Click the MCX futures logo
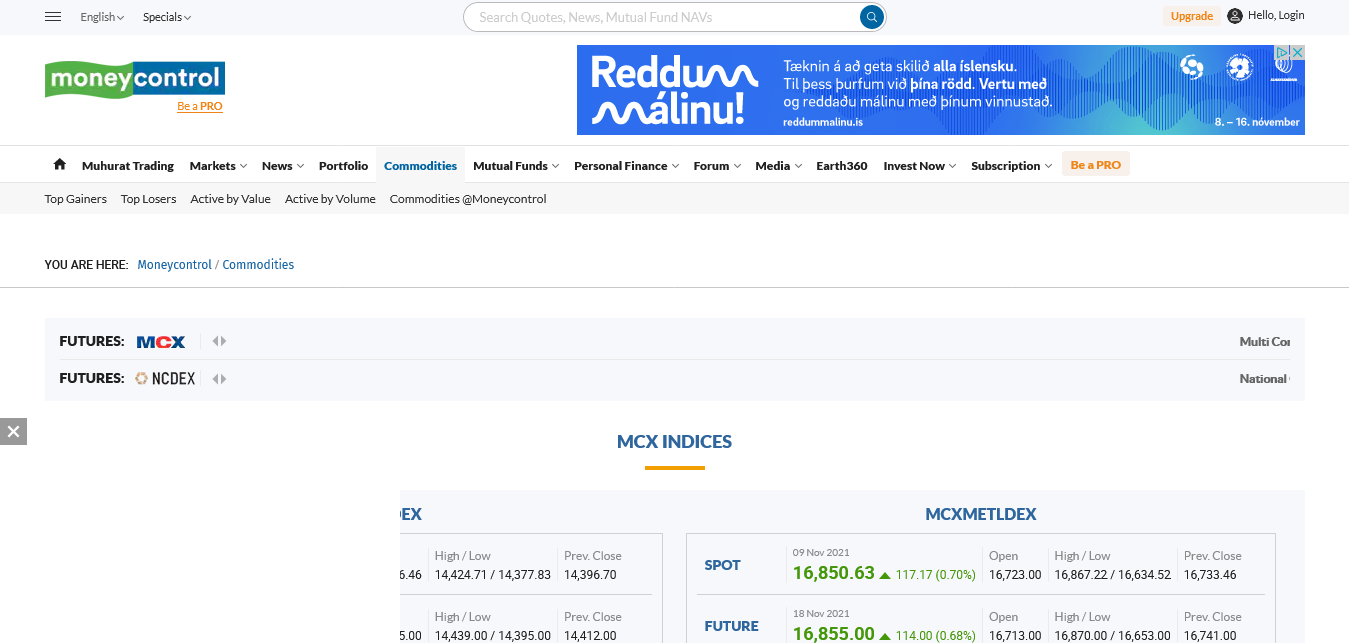Viewport: 1366px width, 643px height. point(161,342)
